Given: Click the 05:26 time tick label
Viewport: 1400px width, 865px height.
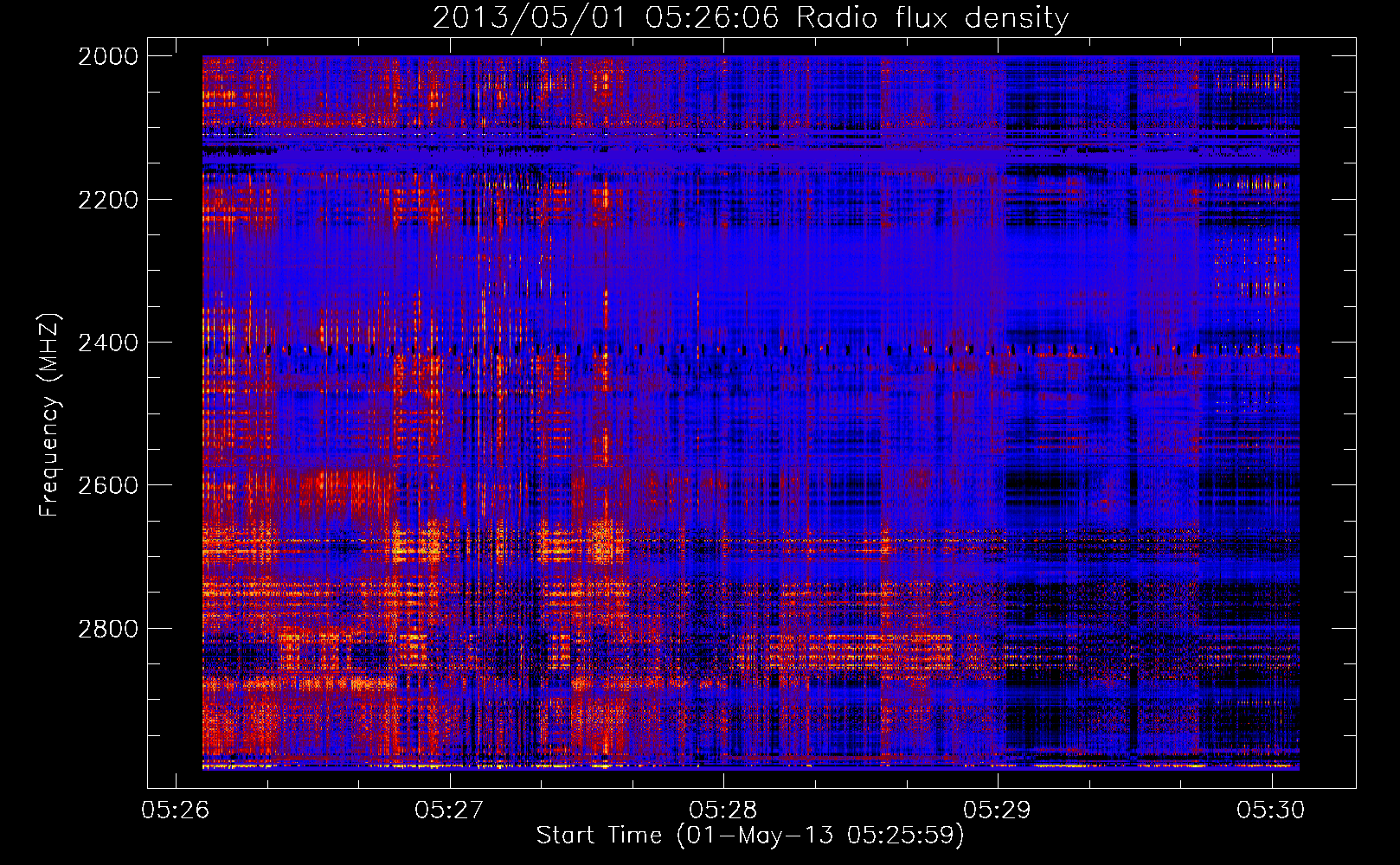Looking at the screenshot, I should click(x=176, y=810).
